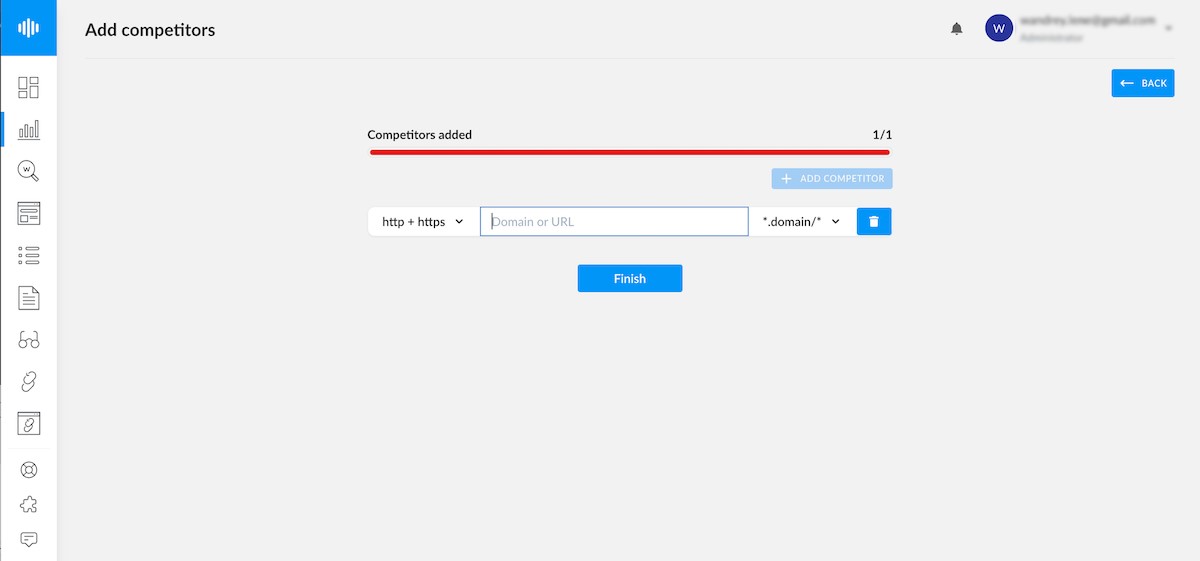Open the lifebuoy support icon
This screenshot has height=561, width=1200.
[29, 470]
